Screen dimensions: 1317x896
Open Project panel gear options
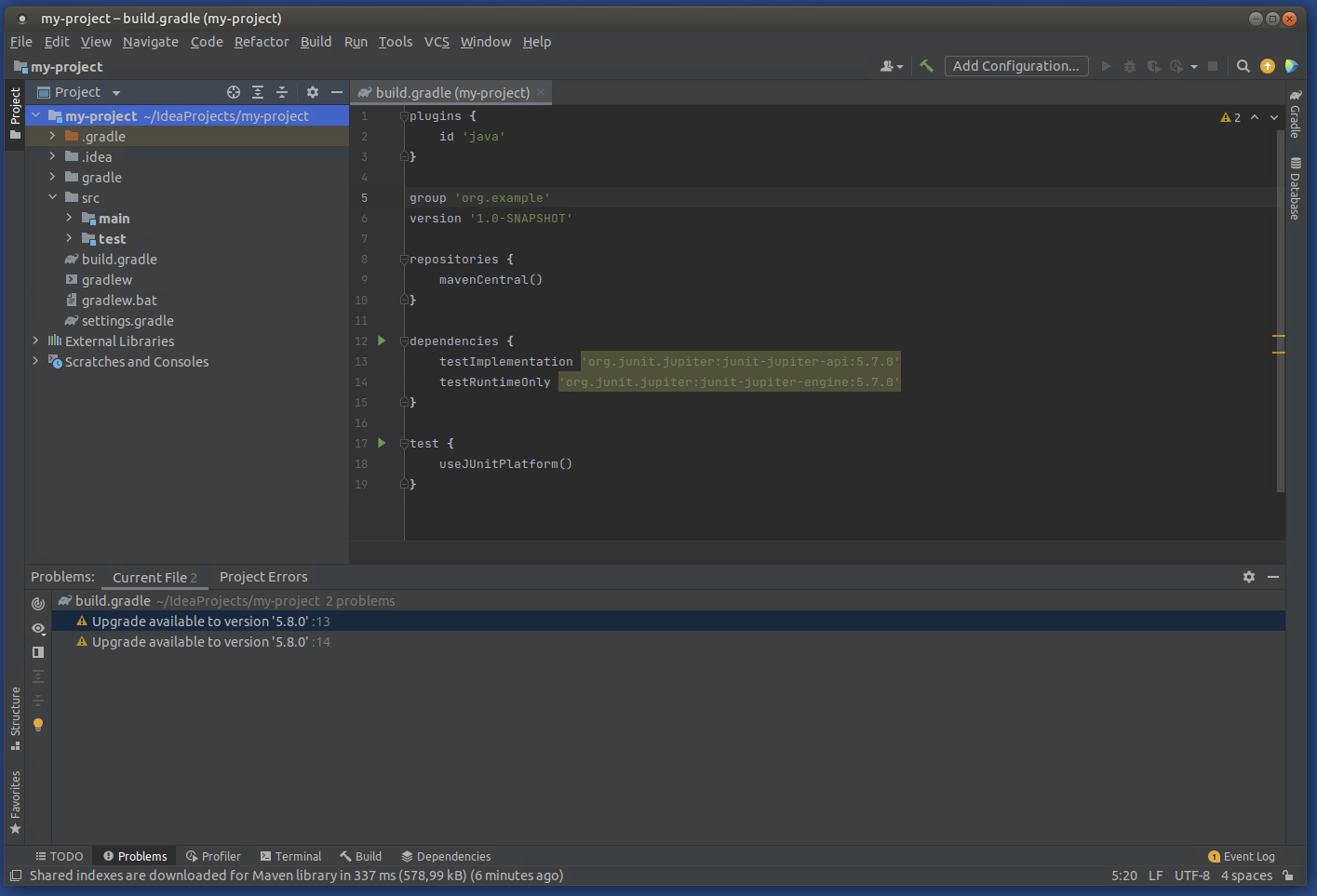click(x=313, y=92)
